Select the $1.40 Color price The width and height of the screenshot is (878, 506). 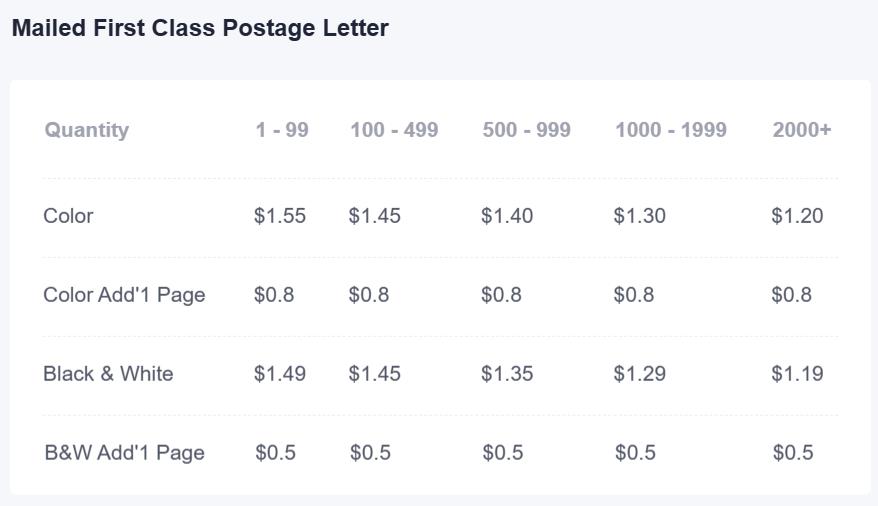point(507,216)
